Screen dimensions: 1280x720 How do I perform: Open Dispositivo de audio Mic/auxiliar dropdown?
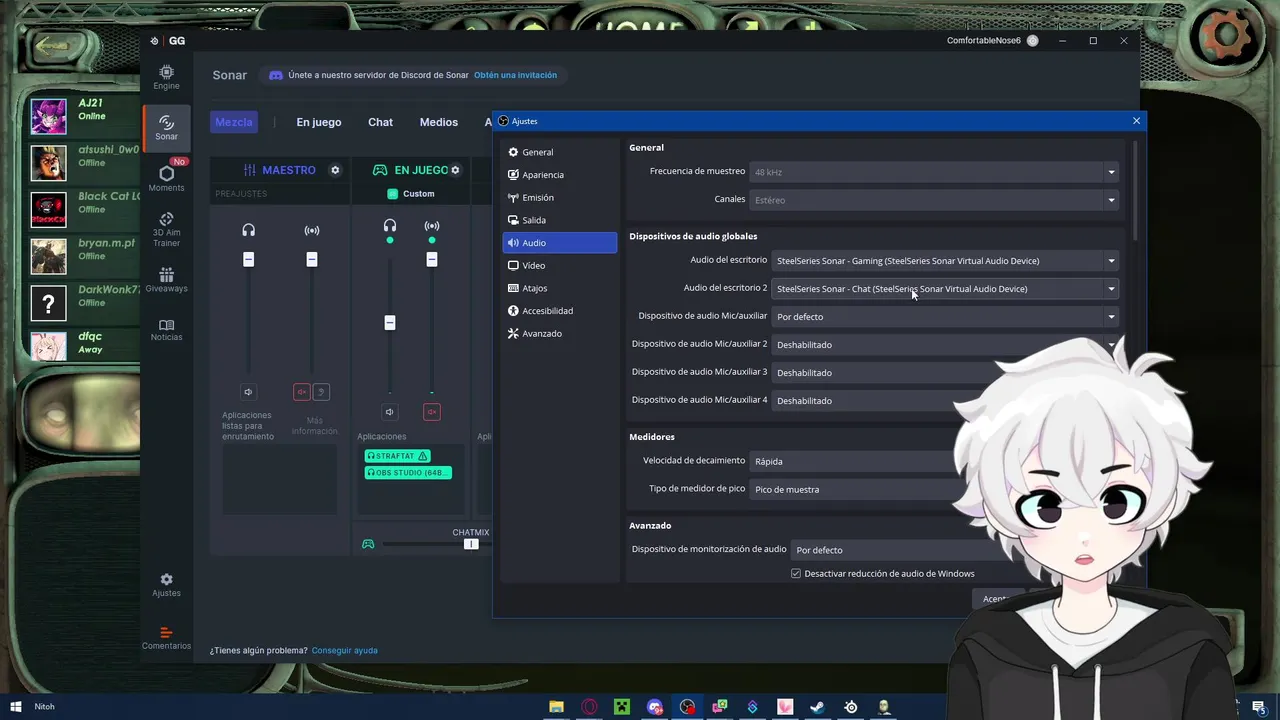click(945, 317)
